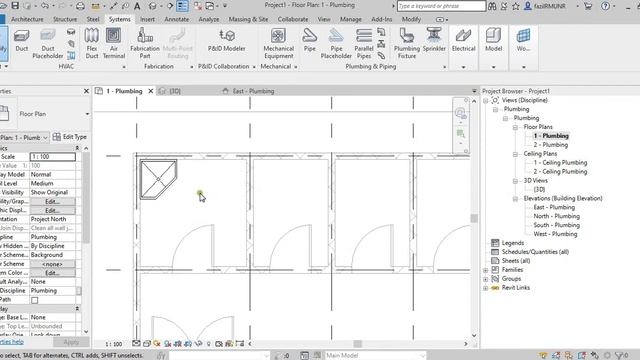Click the 1 : 100 scale in view control bar
This screenshot has width=640, height=360.
click(113, 344)
